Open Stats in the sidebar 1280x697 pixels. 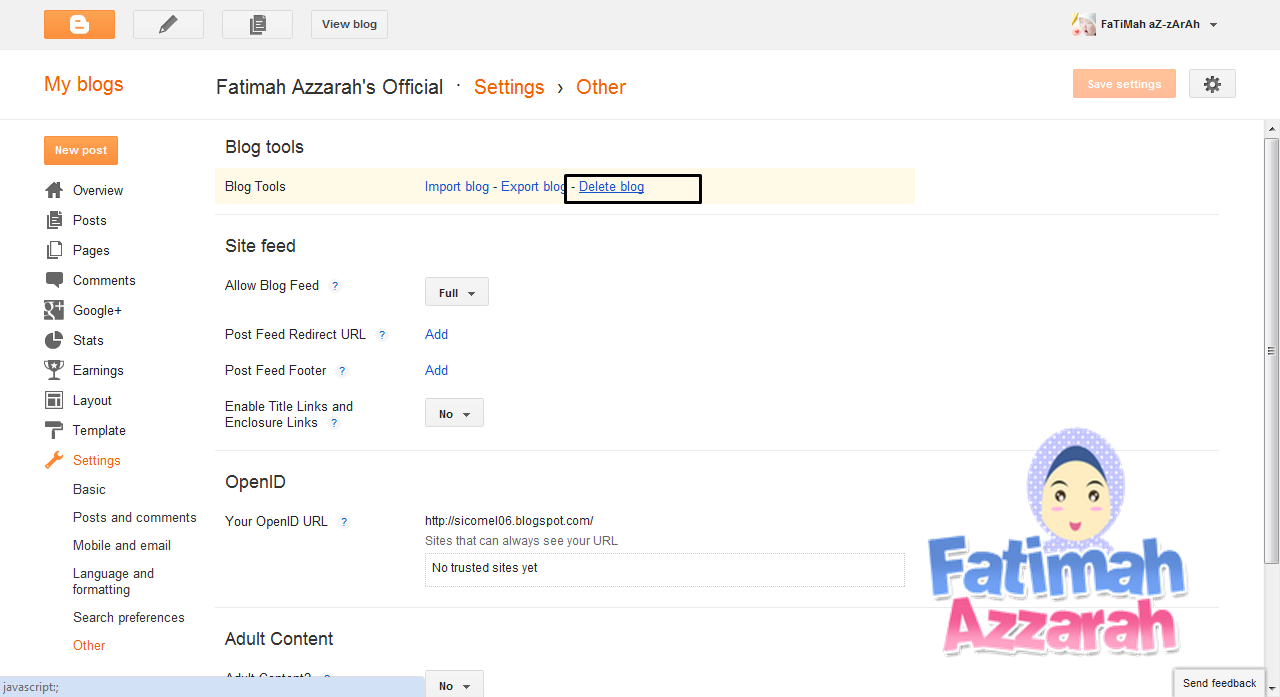click(88, 340)
